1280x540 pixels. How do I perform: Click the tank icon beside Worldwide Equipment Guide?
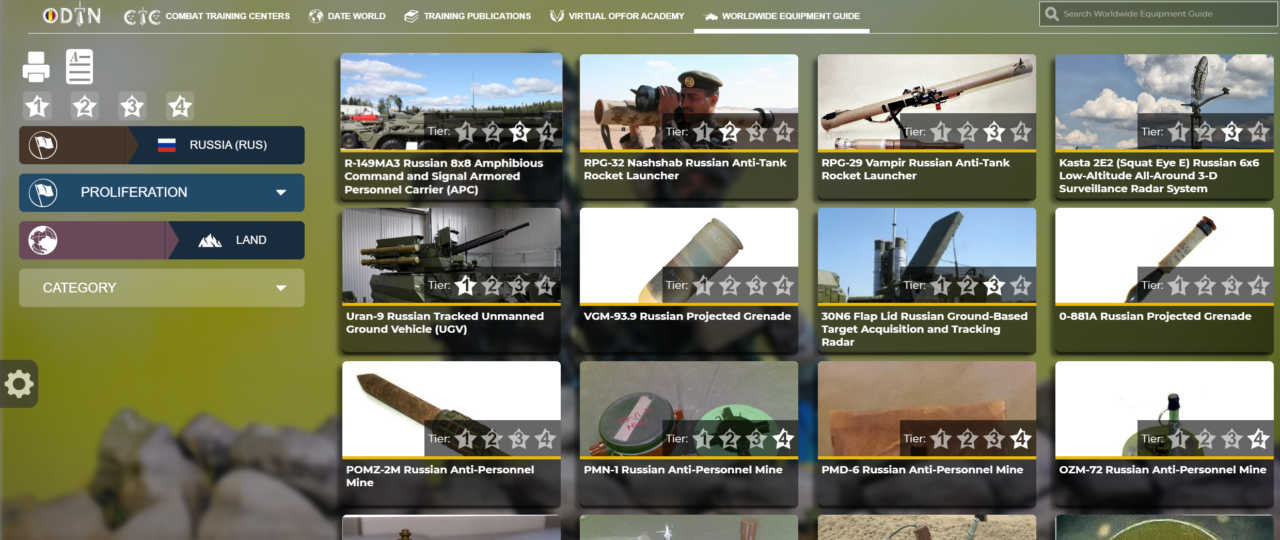pos(711,17)
